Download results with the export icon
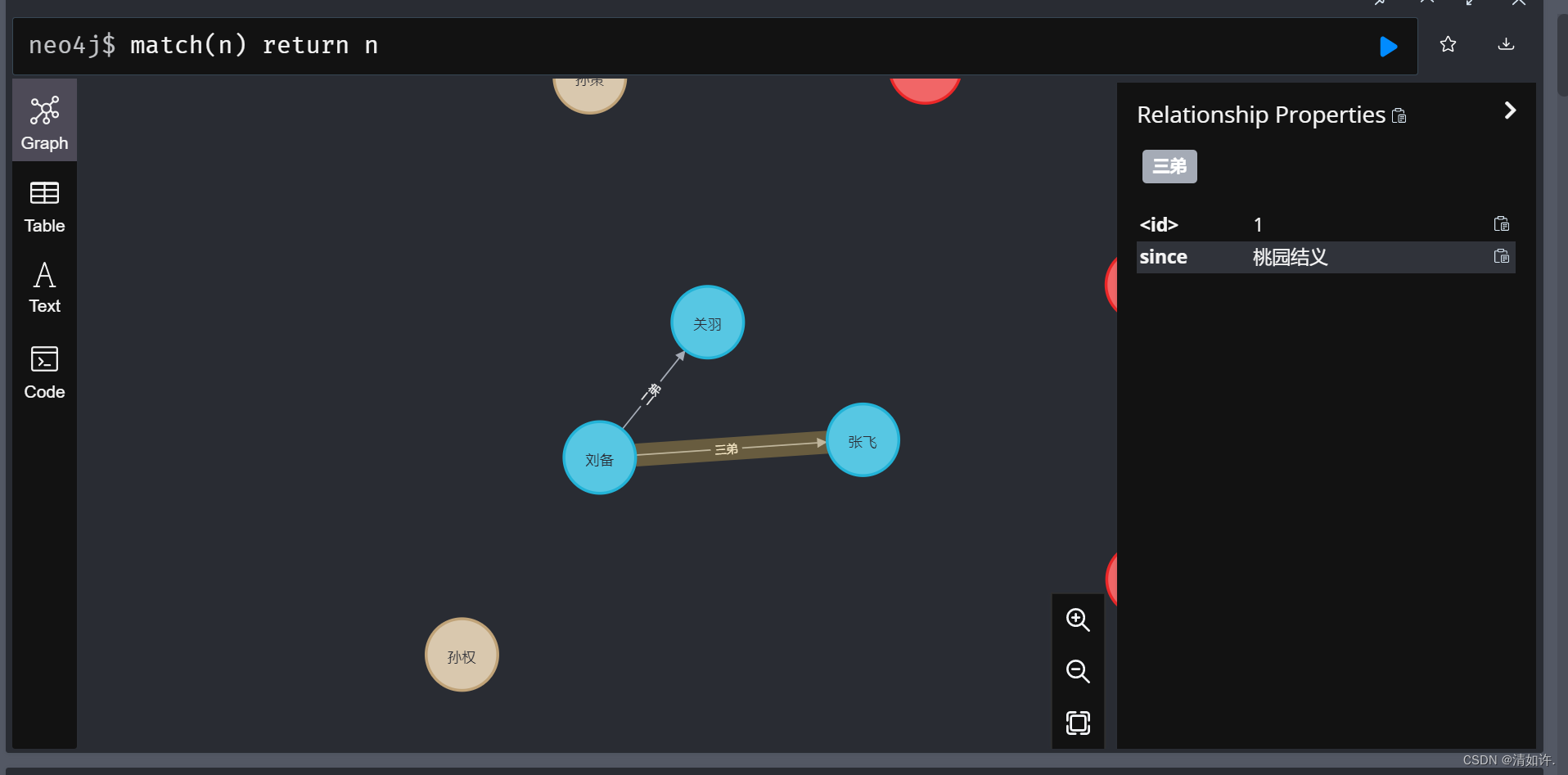 click(x=1506, y=44)
